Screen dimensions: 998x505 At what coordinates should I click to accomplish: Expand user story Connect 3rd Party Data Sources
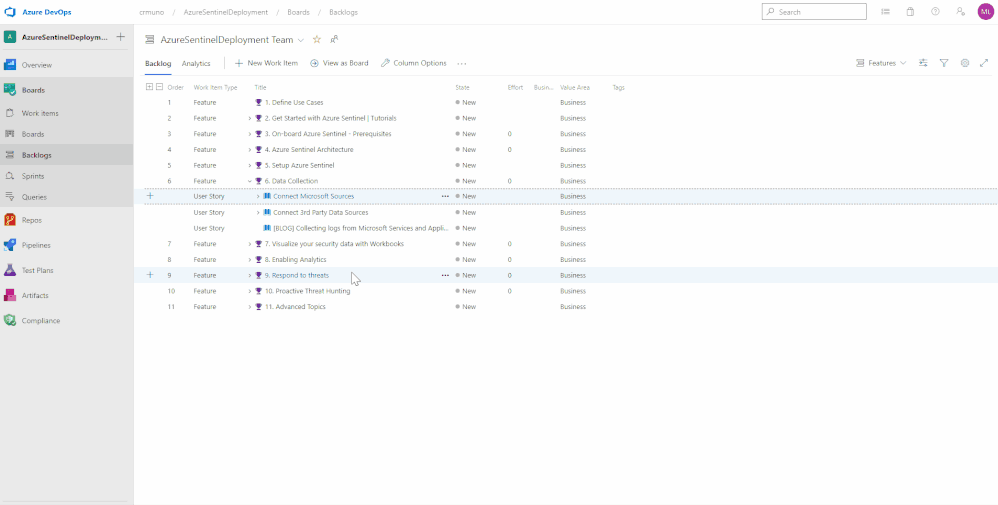(258, 212)
